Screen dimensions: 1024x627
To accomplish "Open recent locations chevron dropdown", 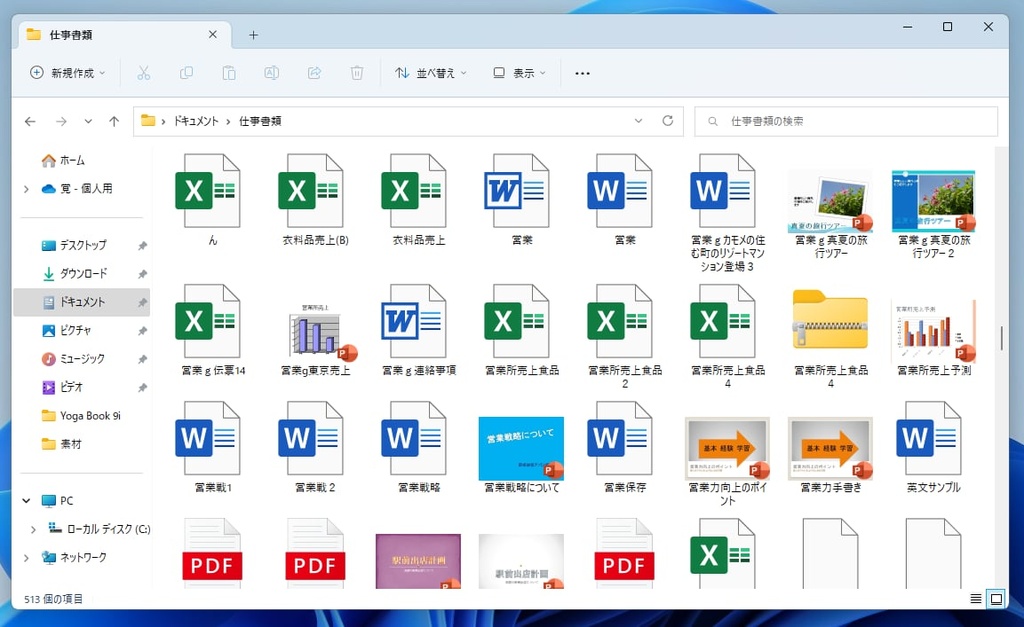I will 88,121.
